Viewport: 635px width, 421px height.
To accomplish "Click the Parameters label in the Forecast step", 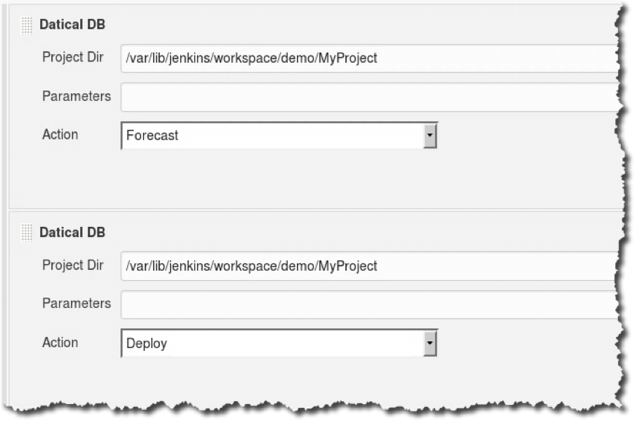I will pos(77,96).
